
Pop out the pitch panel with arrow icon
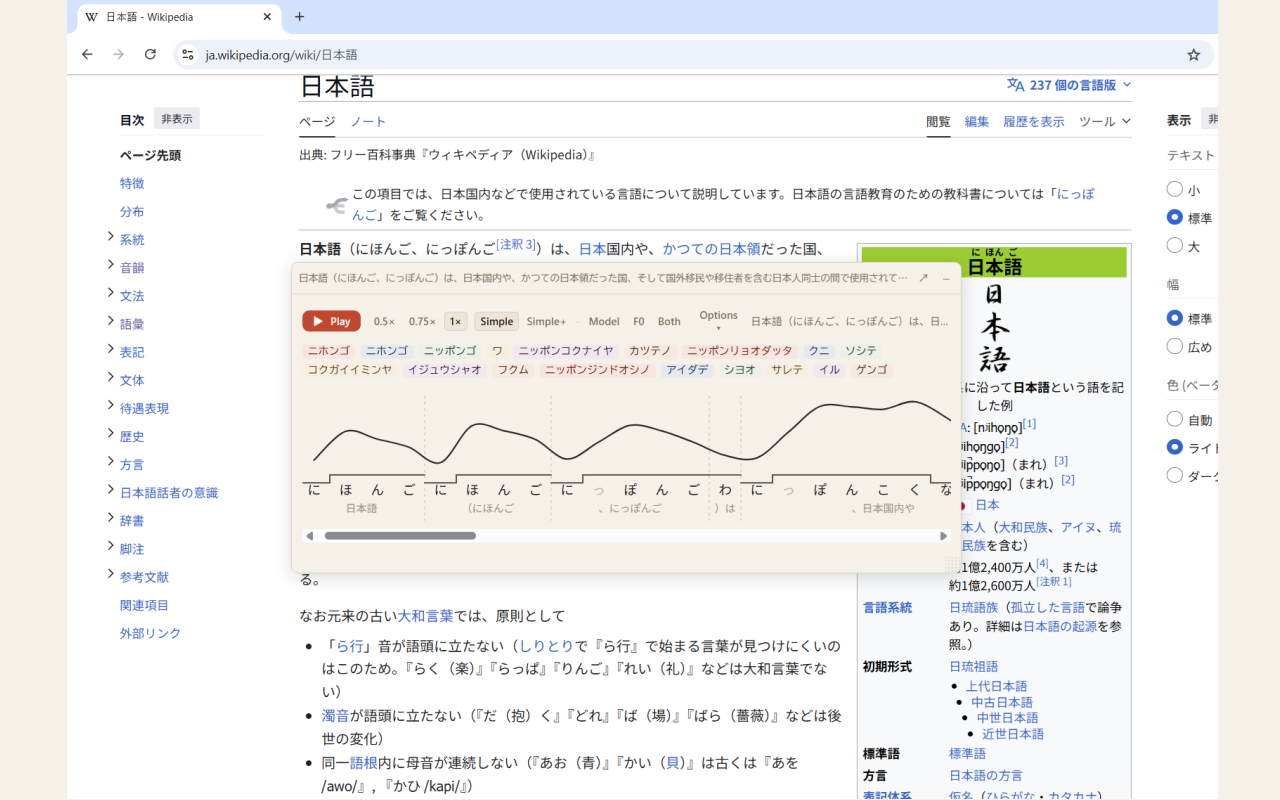click(923, 278)
